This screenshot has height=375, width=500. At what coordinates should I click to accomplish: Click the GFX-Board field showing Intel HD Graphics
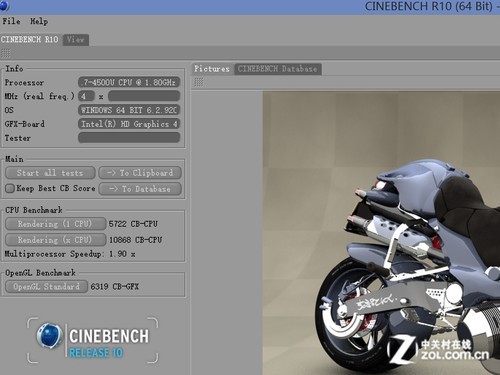pyautogui.click(x=129, y=124)
